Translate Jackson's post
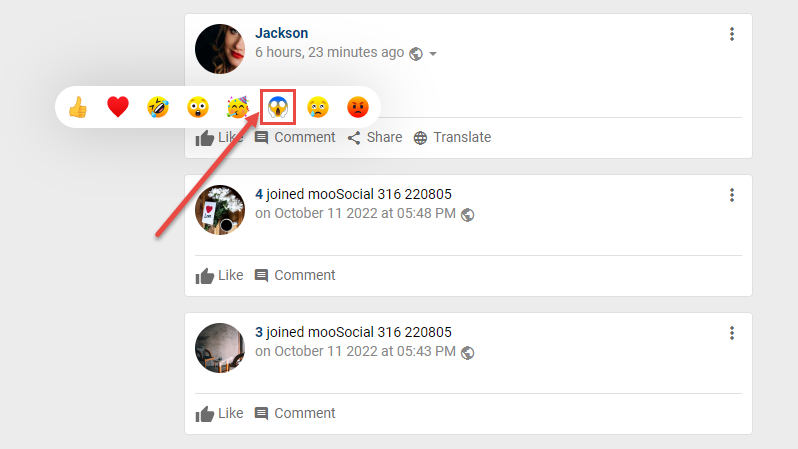The height and width of the screenshot is (449, 798). coord(452,137)
